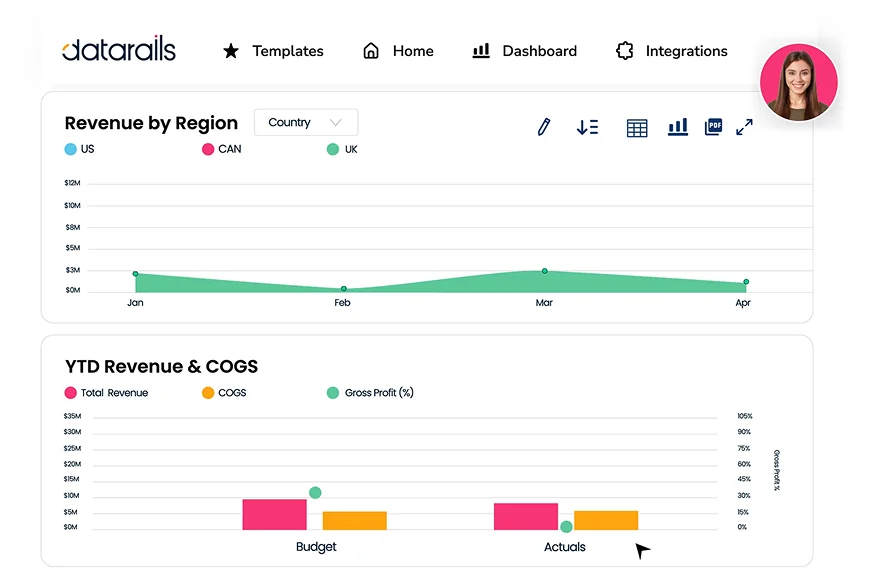Export the chart as PDF
This screenshot has width=879, height=578.
click(x=712, y=127)
